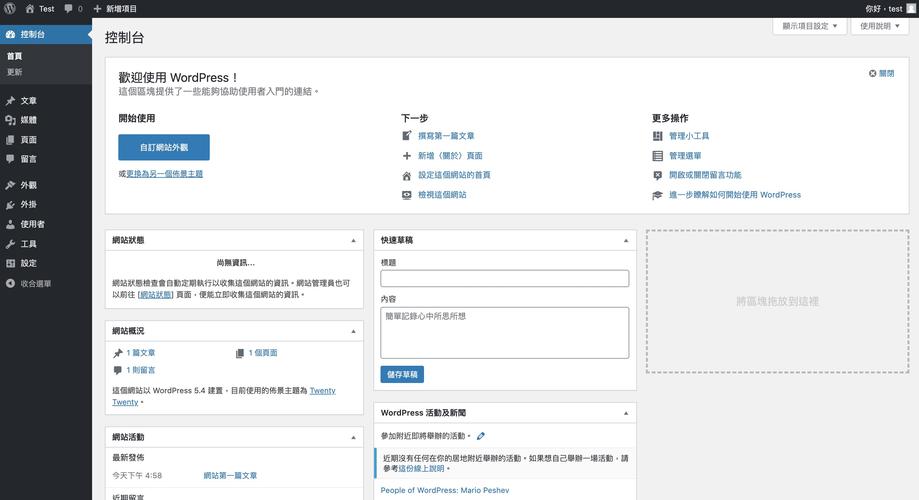This screenshot has width=919, height=500.
Task: Click the 頁面 pages icon in the sidebar
Action: pyautogui.click(x=11, y=140)
